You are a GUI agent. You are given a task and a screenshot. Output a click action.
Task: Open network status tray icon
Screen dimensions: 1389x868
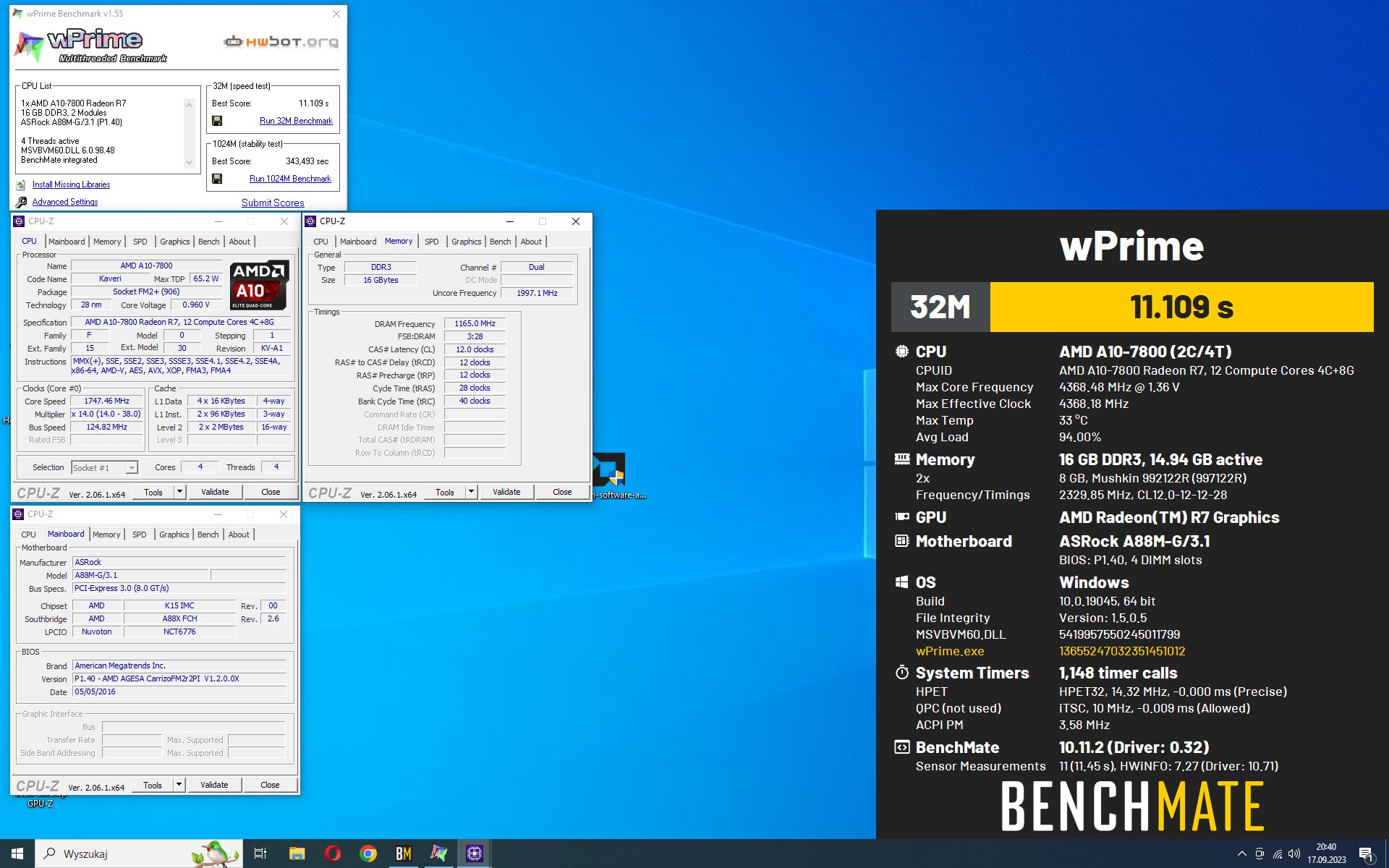point(1278,854)
